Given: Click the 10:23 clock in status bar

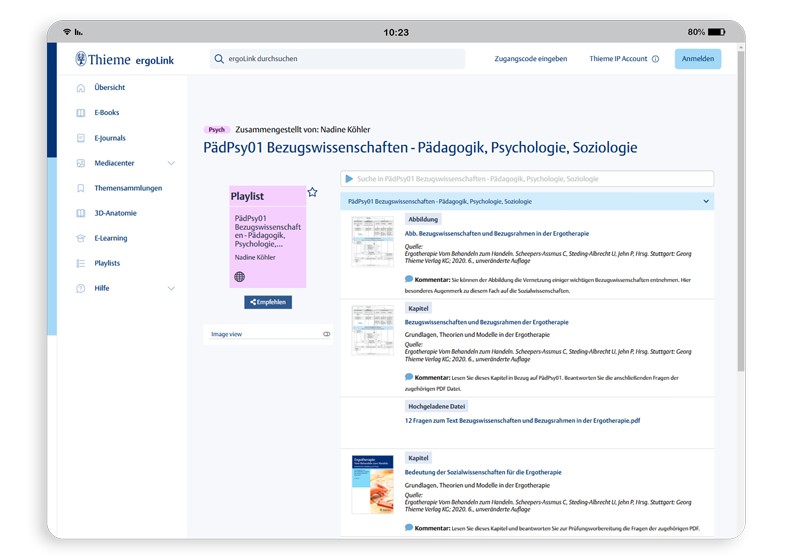Looking at the screenshot, I should click(396, 32).
